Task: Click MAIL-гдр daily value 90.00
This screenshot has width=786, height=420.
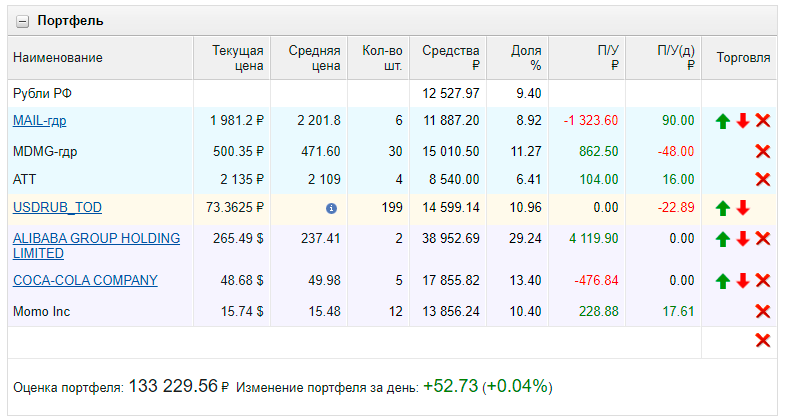Action: (678, 121)
